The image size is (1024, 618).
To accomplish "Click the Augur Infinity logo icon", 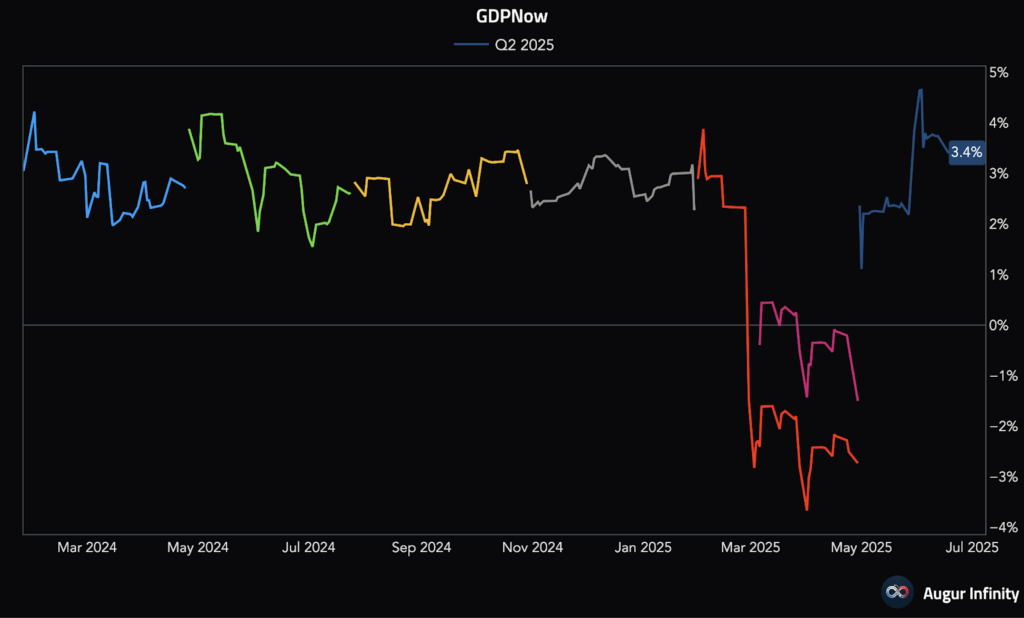I will [897, 592].
